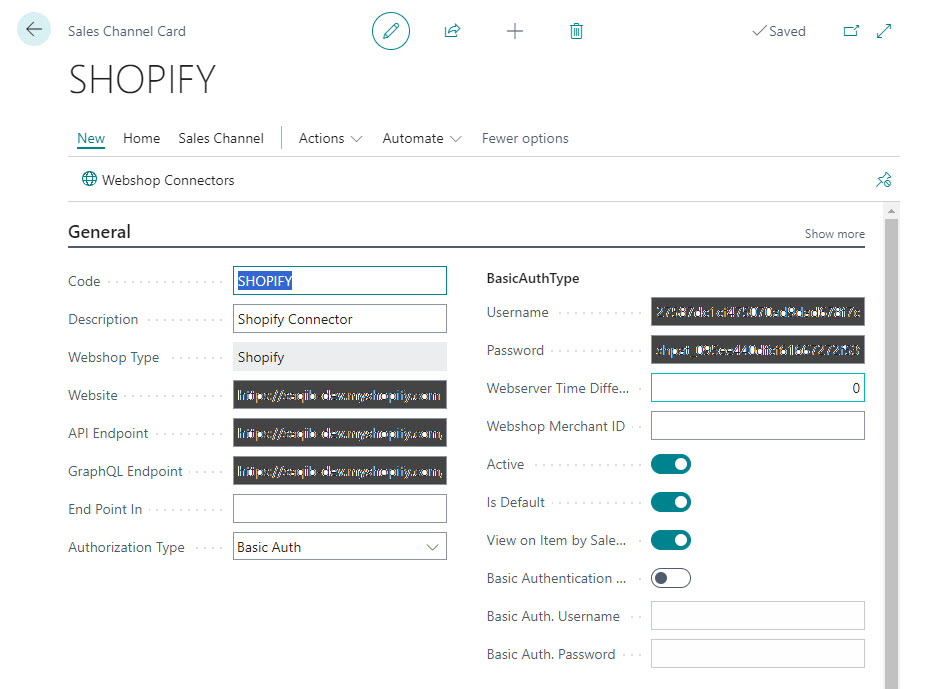932x689 pixels.
Task: Click the expand to full screen icon
Action: 884,31
